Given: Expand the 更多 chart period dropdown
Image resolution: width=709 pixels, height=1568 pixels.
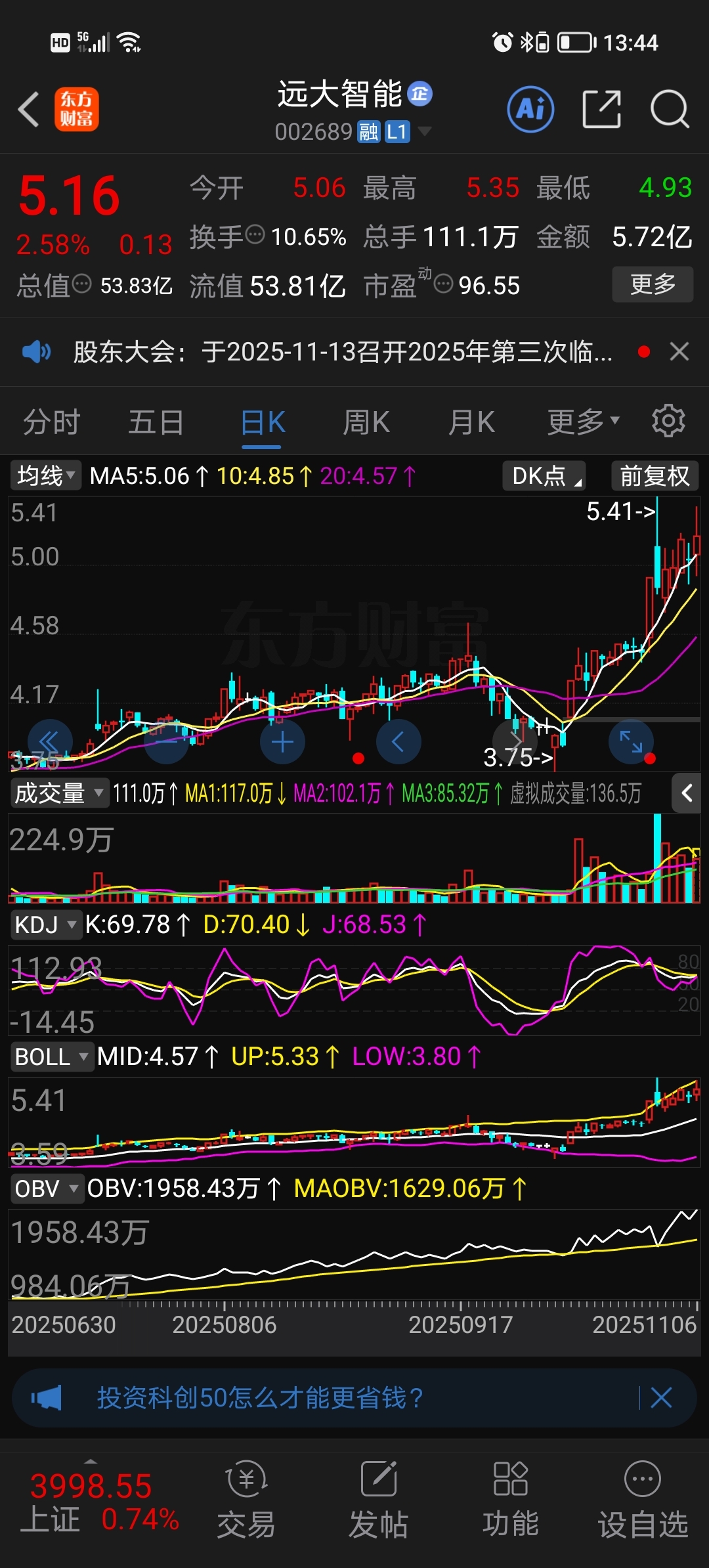Looking at the screenshot, I should [x=584, y=422].
